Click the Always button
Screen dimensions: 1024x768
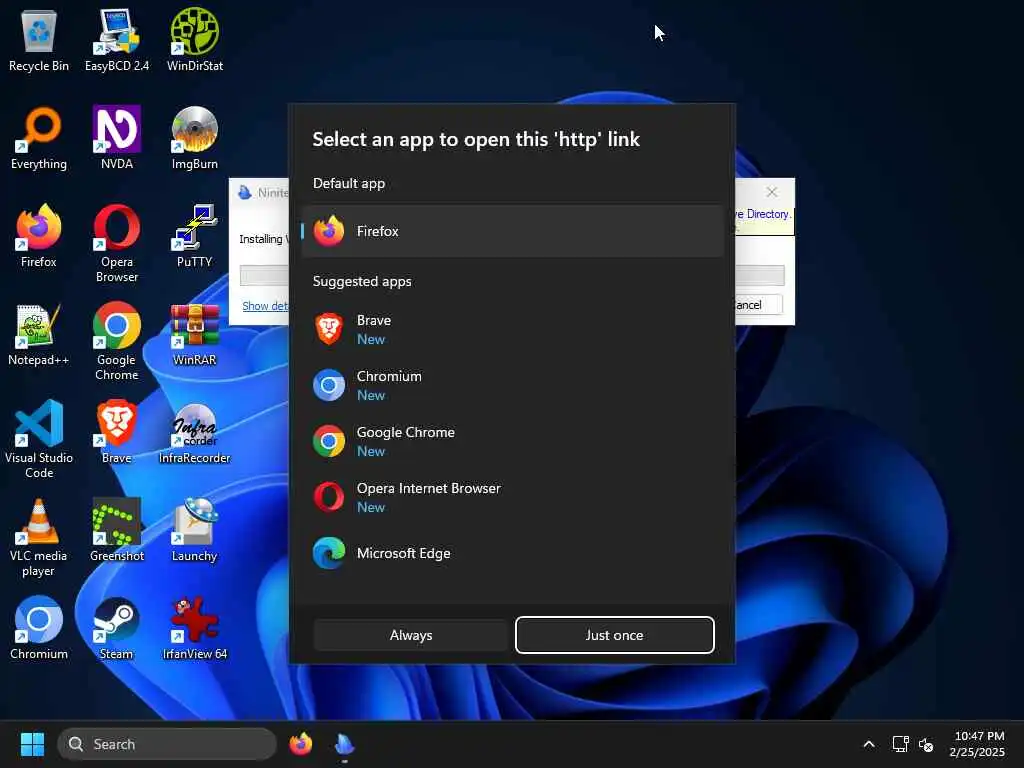coord(411,635)
